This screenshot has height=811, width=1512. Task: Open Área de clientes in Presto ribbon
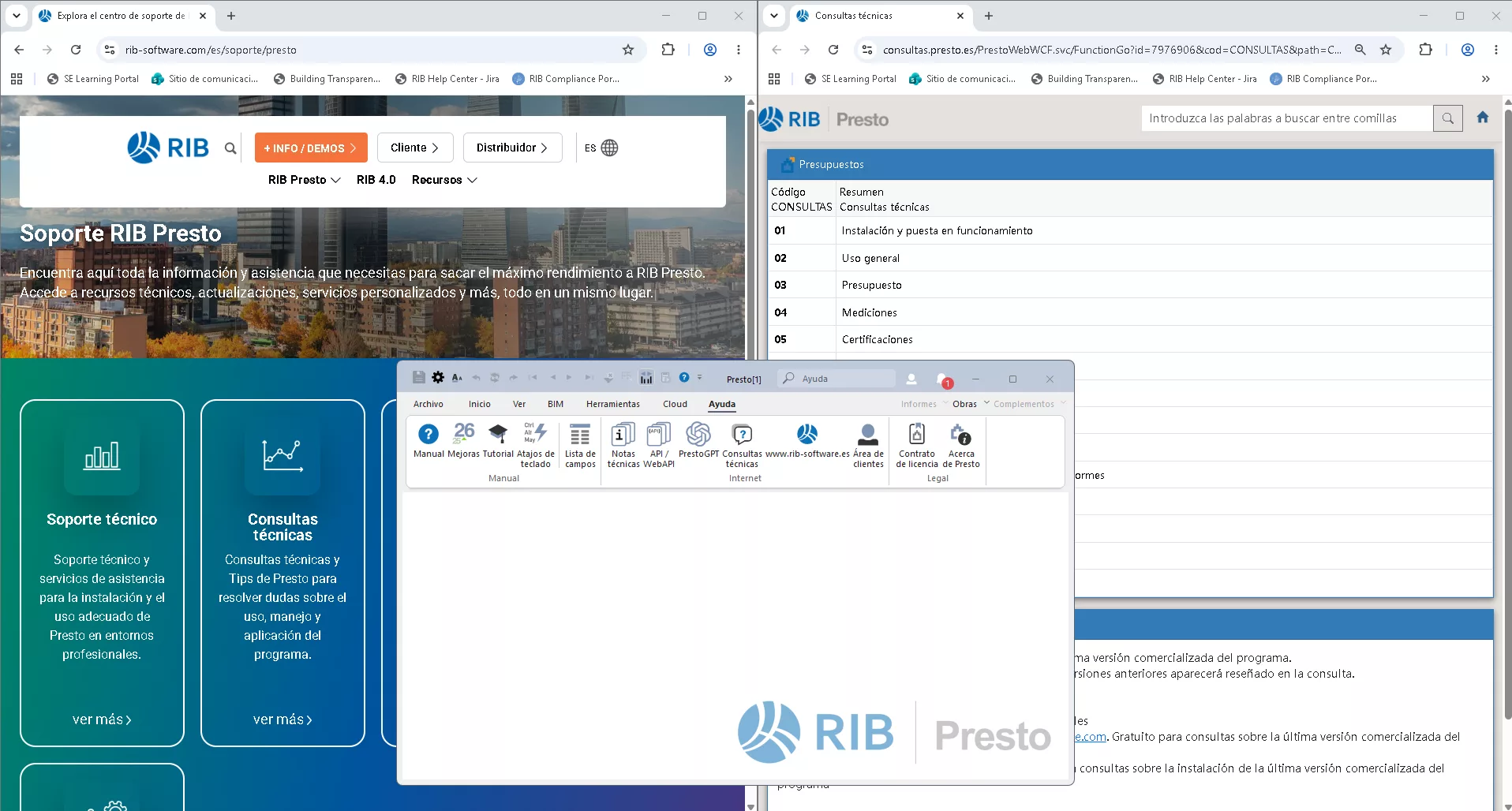[868, 446]
